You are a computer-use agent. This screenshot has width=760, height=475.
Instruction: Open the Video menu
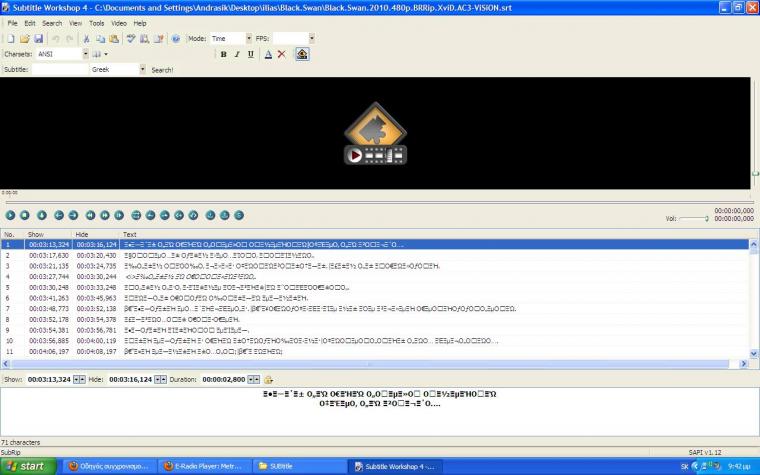[x=118, y=22]
